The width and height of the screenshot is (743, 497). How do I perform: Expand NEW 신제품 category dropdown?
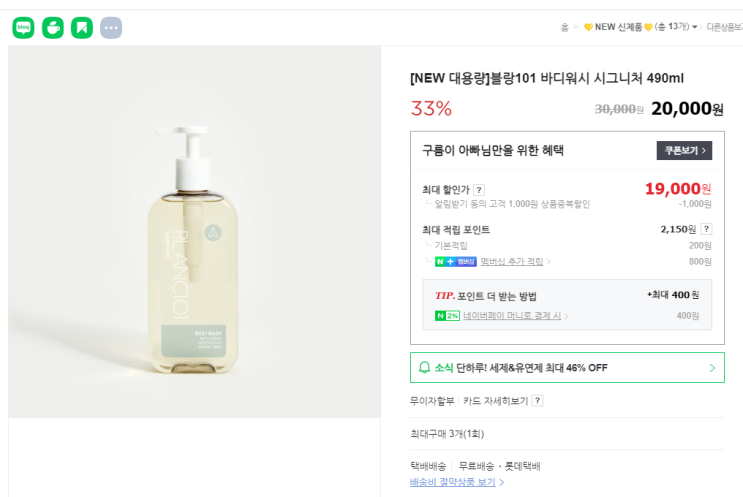(x=694, y=27)
